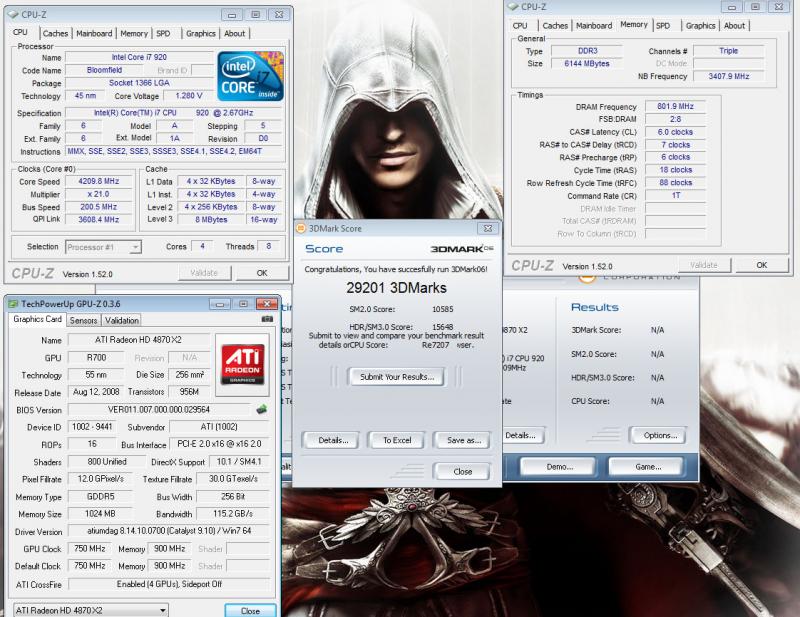Click the Game button in 3DMark06
This screenshot has height=617, width=800.
648,466
